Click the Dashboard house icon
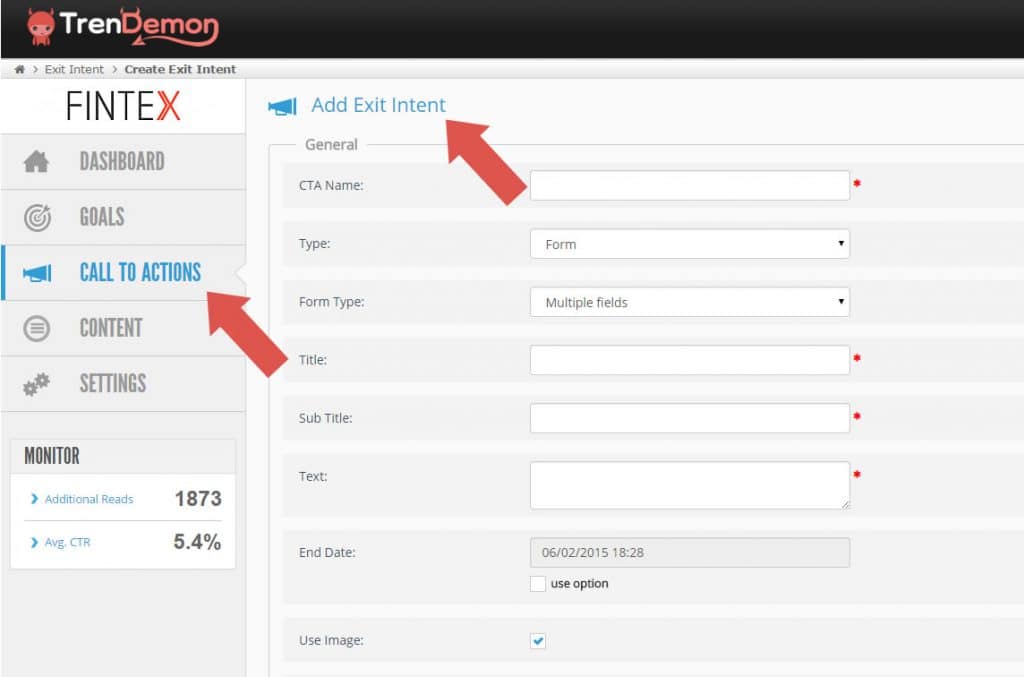 pos(37,161)
